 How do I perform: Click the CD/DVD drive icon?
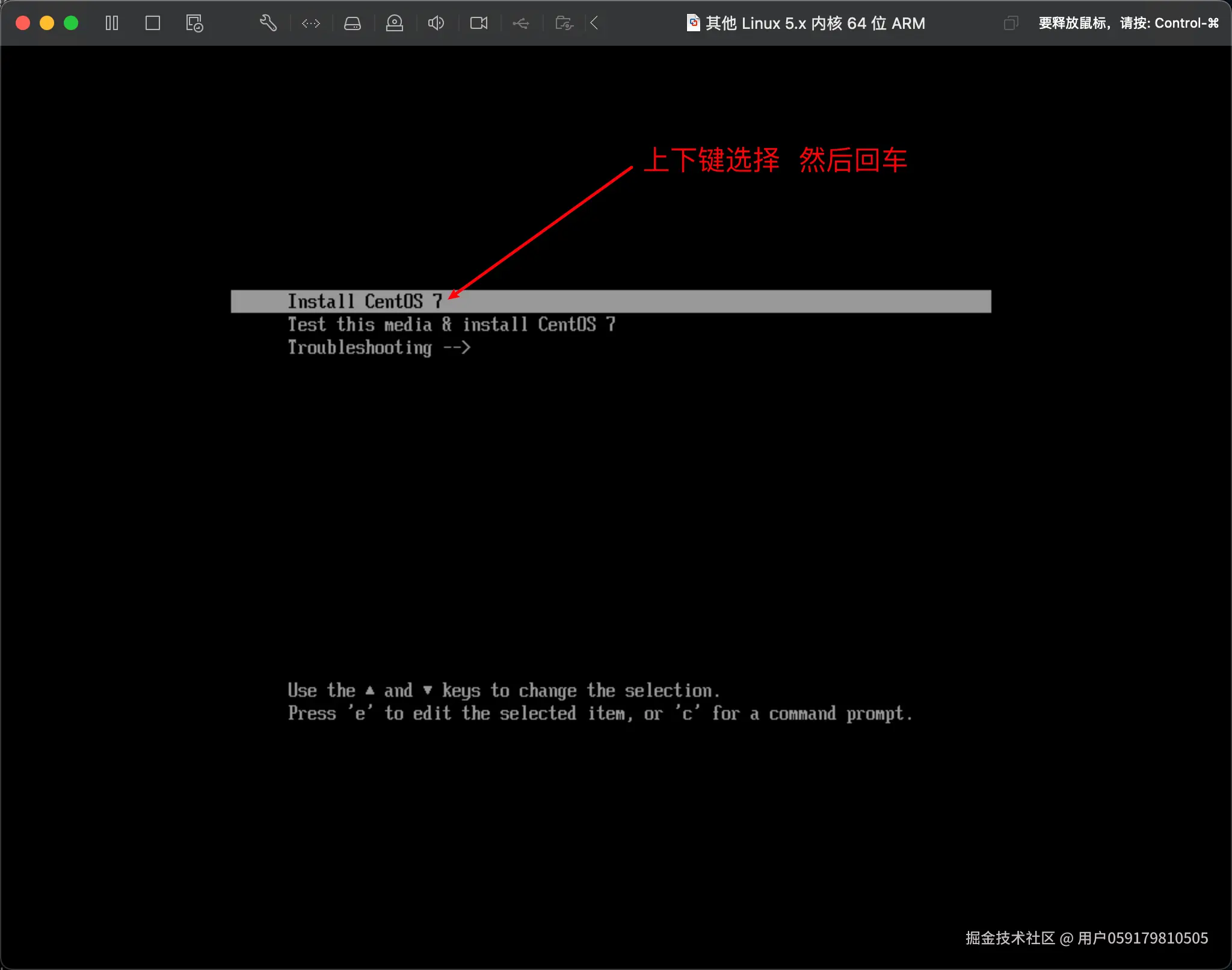[x=395, y=23]
